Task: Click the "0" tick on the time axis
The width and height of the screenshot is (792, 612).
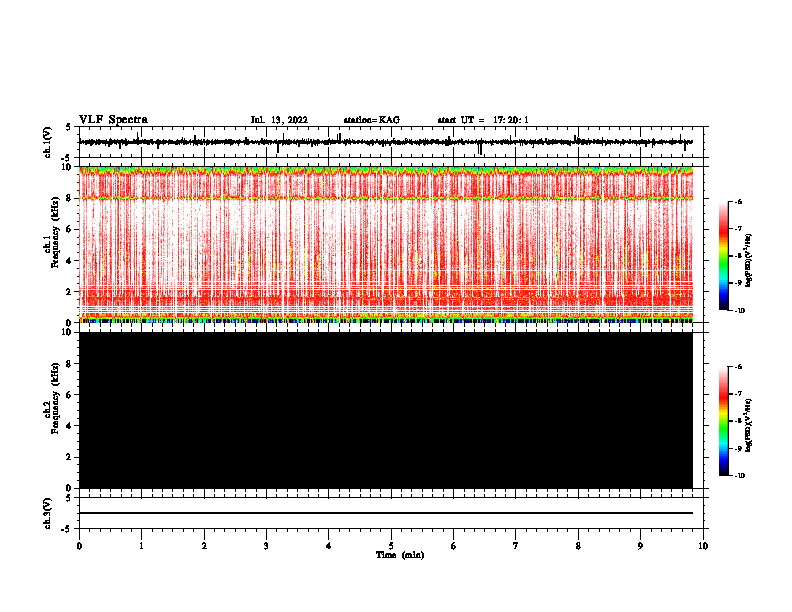Action: tap(79, 546)
